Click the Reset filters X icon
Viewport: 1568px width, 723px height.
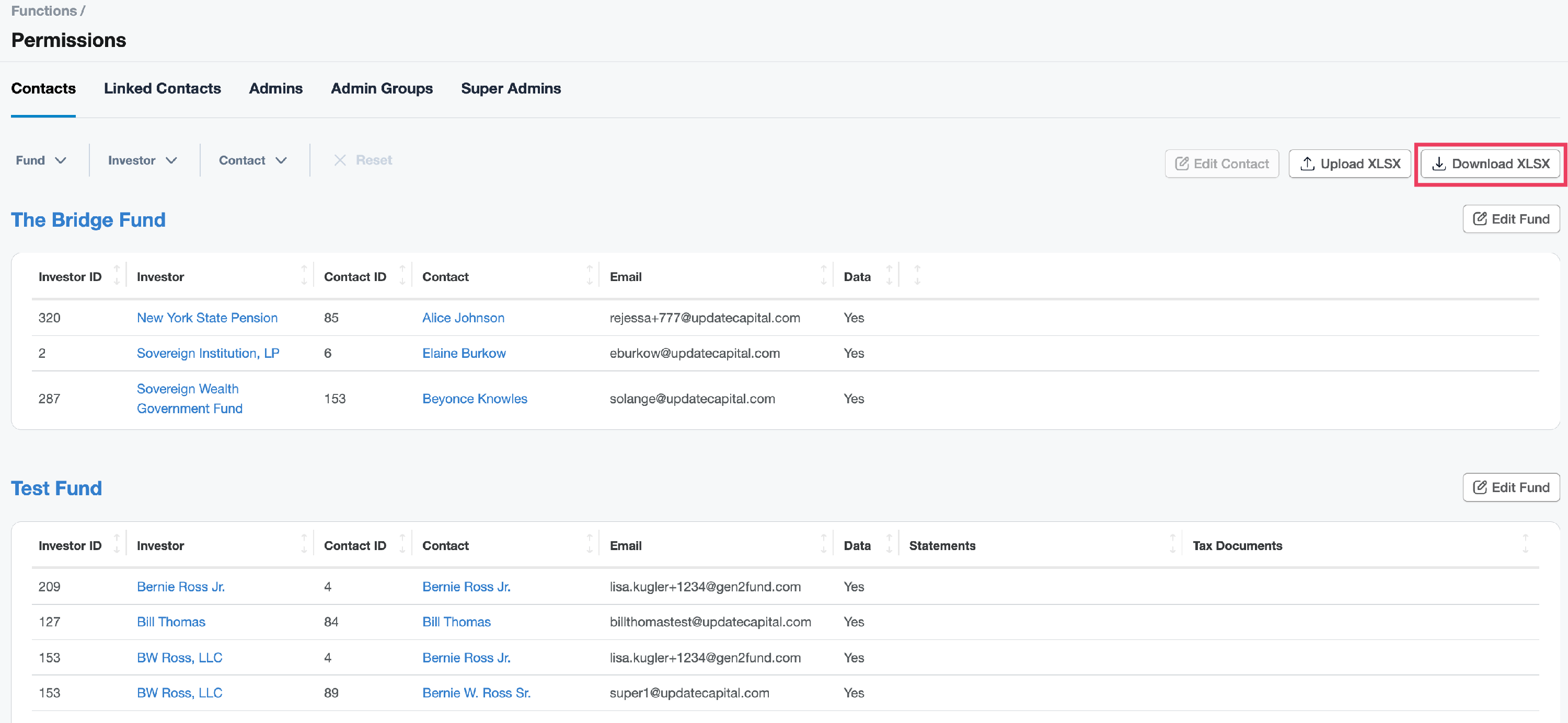[340, 160]
